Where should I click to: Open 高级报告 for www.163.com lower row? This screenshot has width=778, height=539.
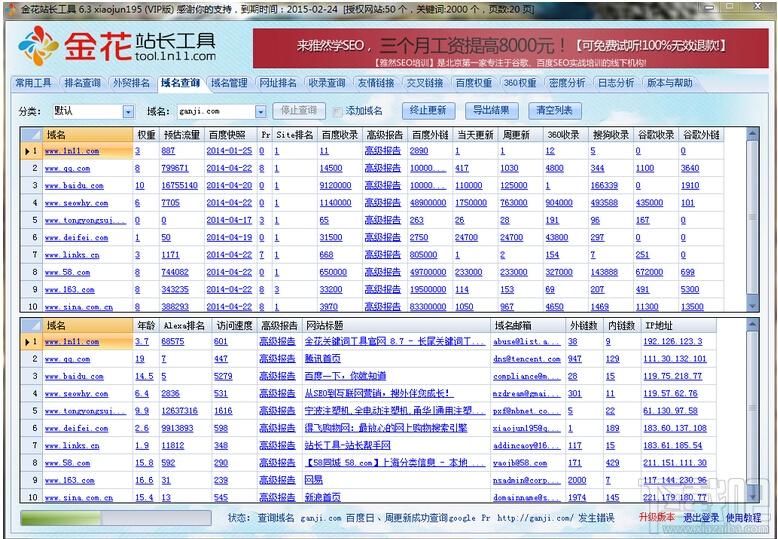[277, 480]
